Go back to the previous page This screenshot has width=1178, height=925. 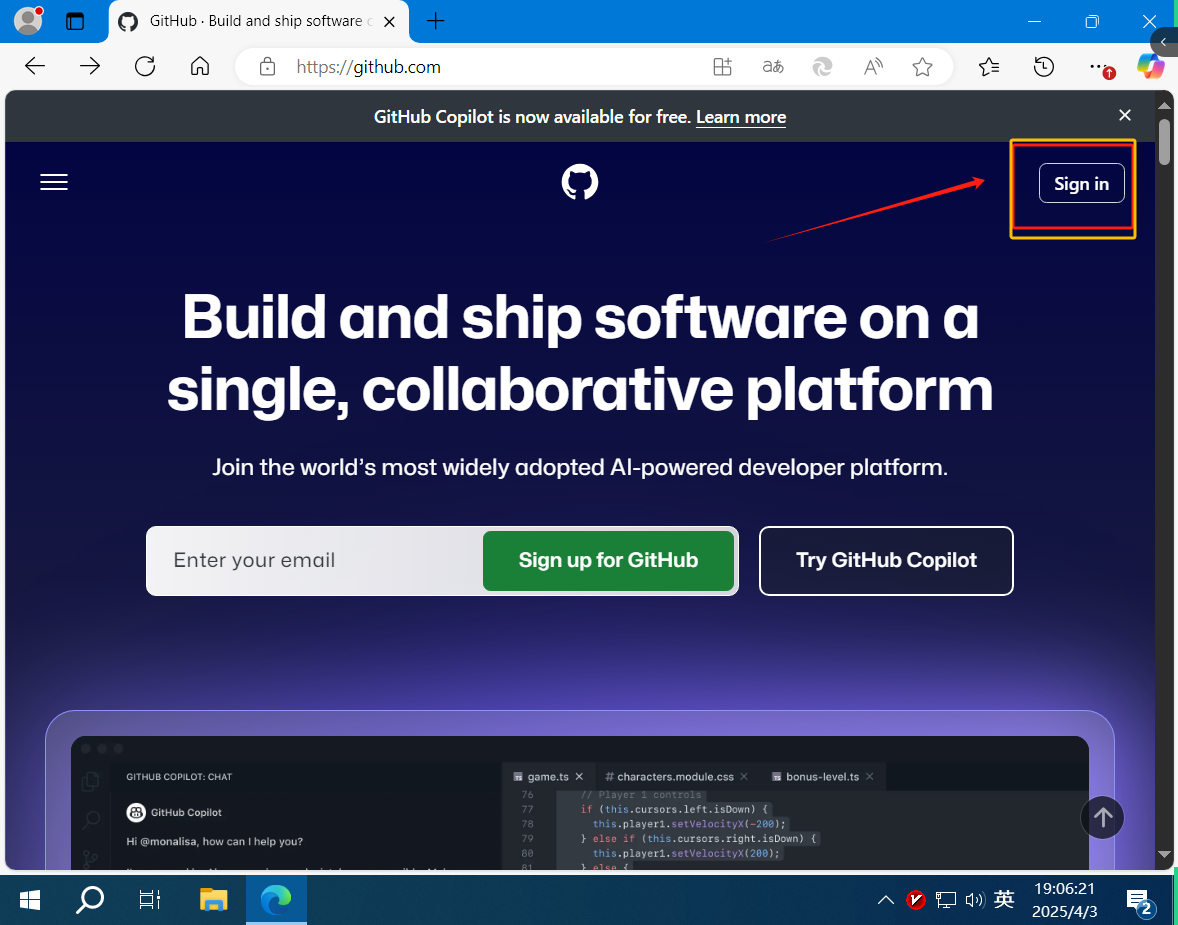click(35, 67)
